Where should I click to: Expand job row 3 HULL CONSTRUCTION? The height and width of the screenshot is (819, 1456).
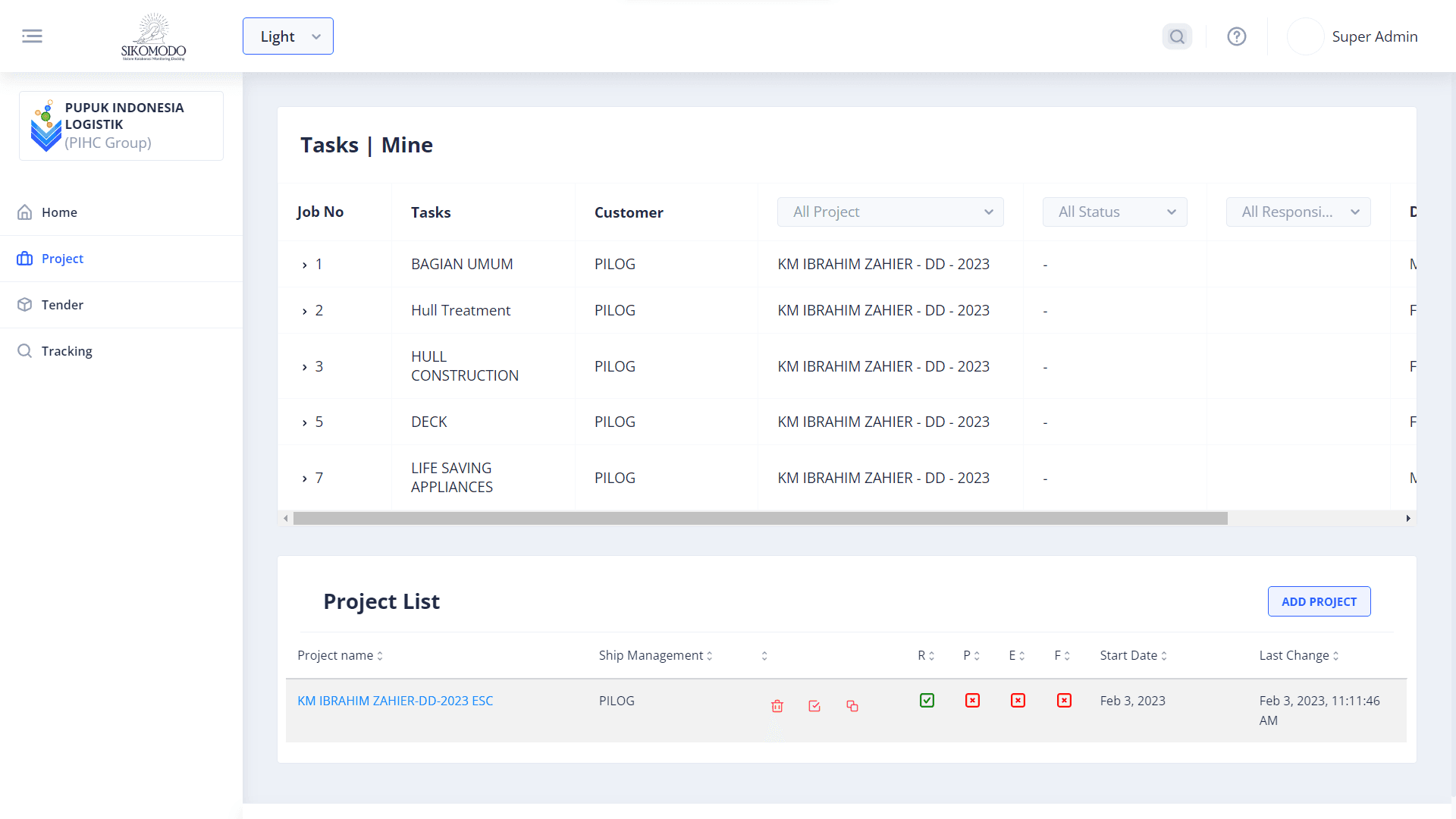click(305, 367)
